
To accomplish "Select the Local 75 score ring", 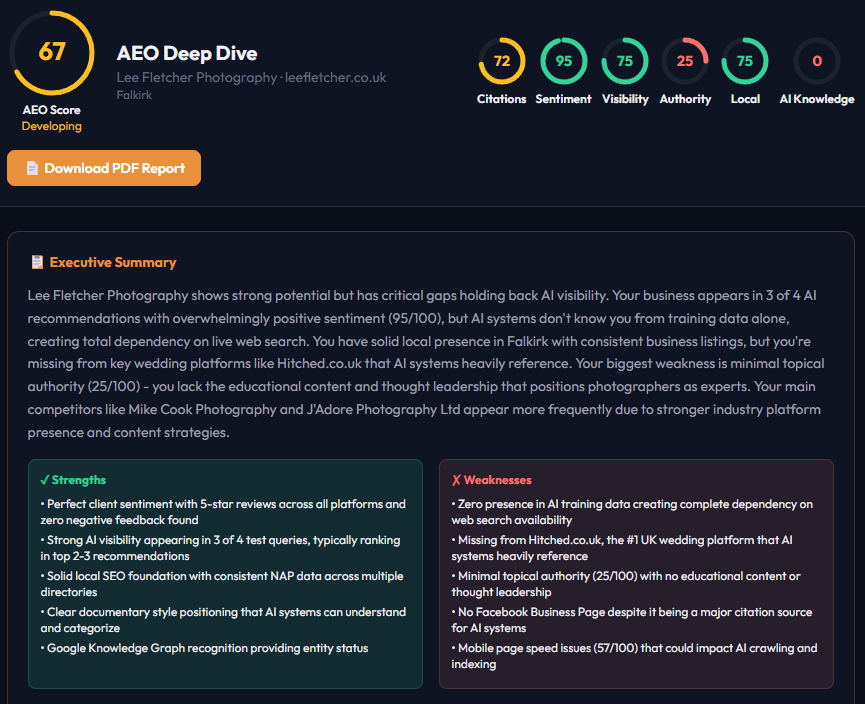I will pos(745,61).
